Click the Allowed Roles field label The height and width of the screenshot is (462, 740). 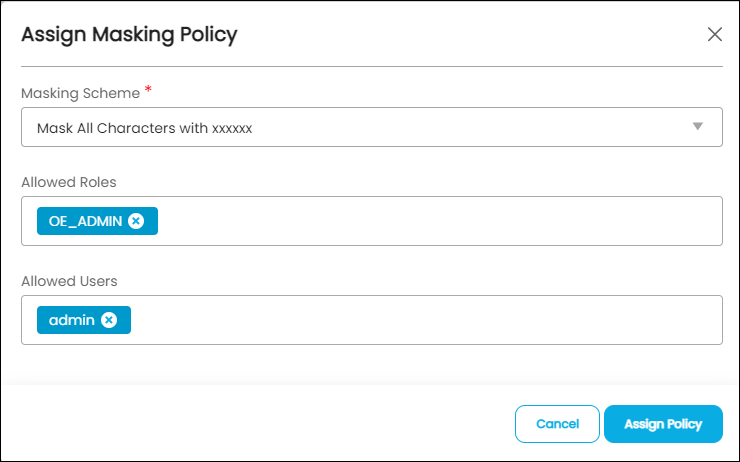click(68, 182)
